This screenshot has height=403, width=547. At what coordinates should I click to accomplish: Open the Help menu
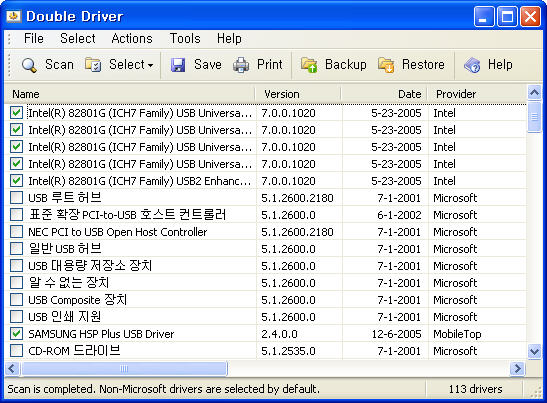click(229, 38)
